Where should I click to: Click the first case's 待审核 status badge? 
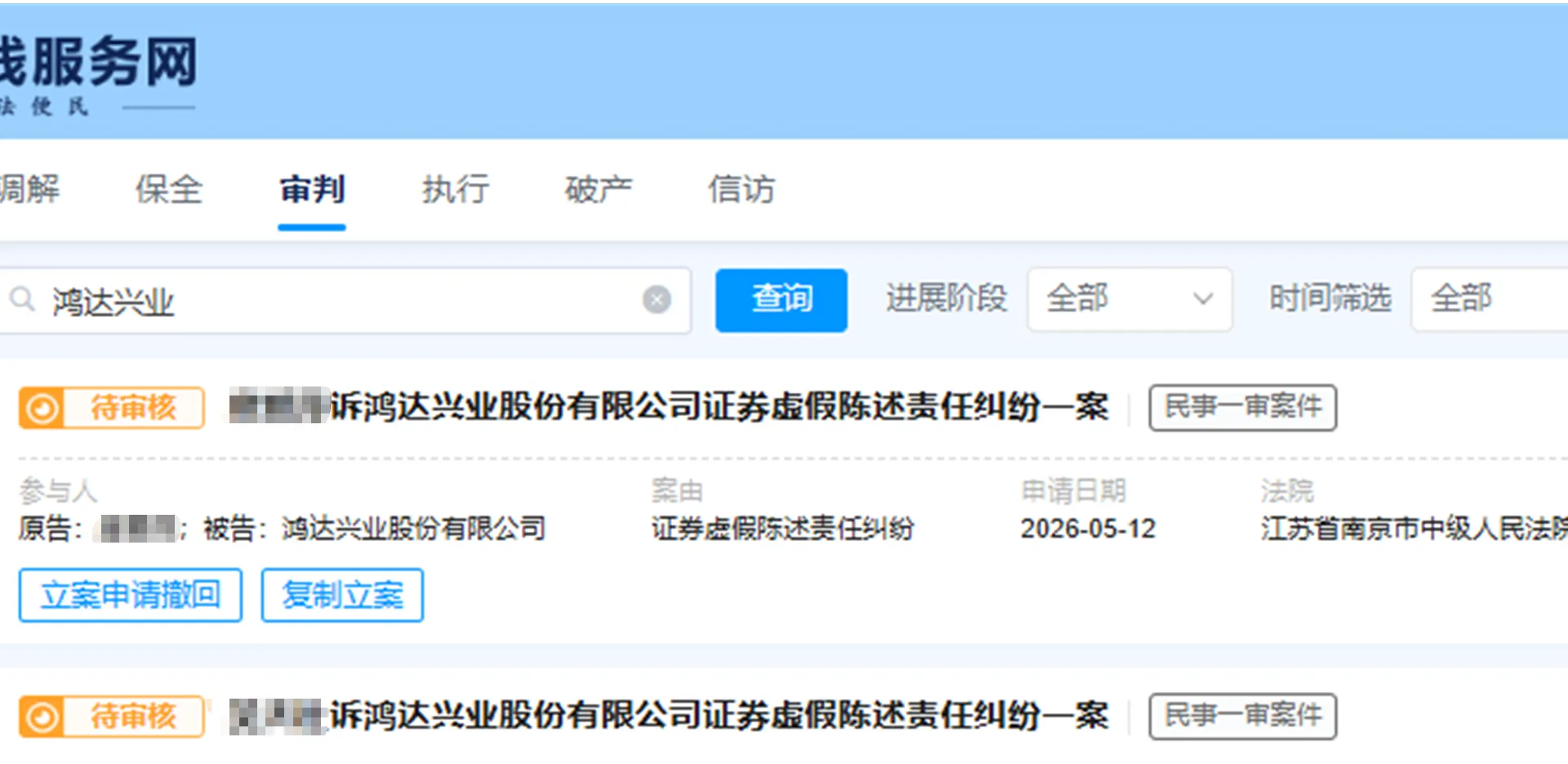click(x=112, y=408)
